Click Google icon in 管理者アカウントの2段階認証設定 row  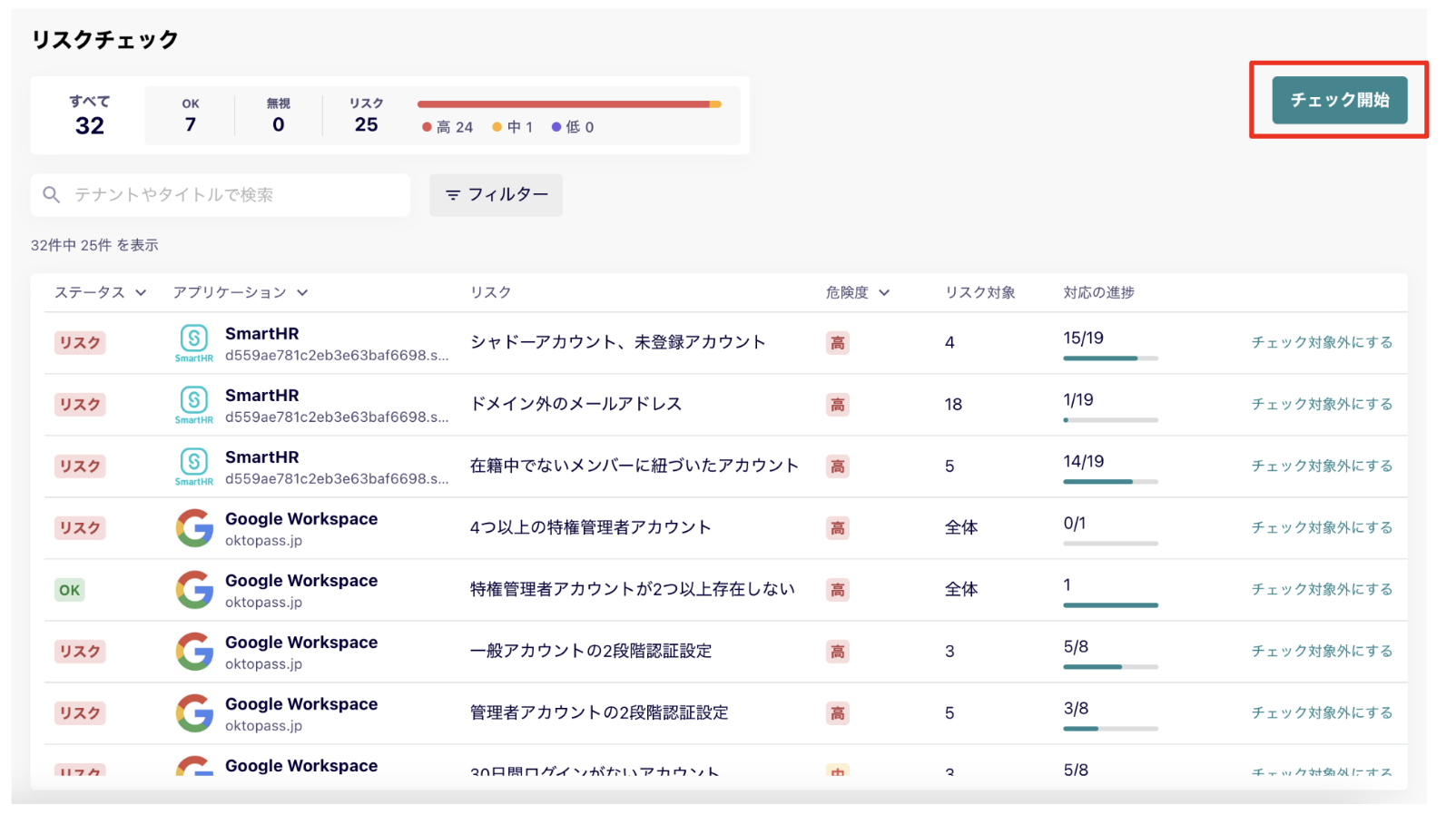point(194,713)
